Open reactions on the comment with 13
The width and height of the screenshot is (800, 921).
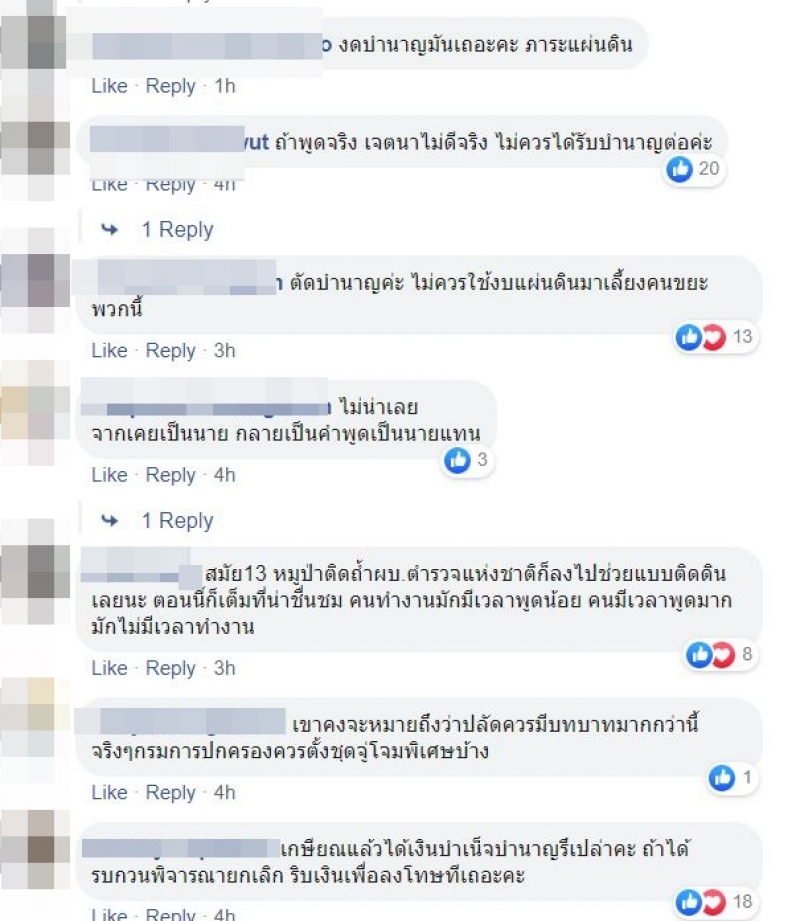coord(716,337)
